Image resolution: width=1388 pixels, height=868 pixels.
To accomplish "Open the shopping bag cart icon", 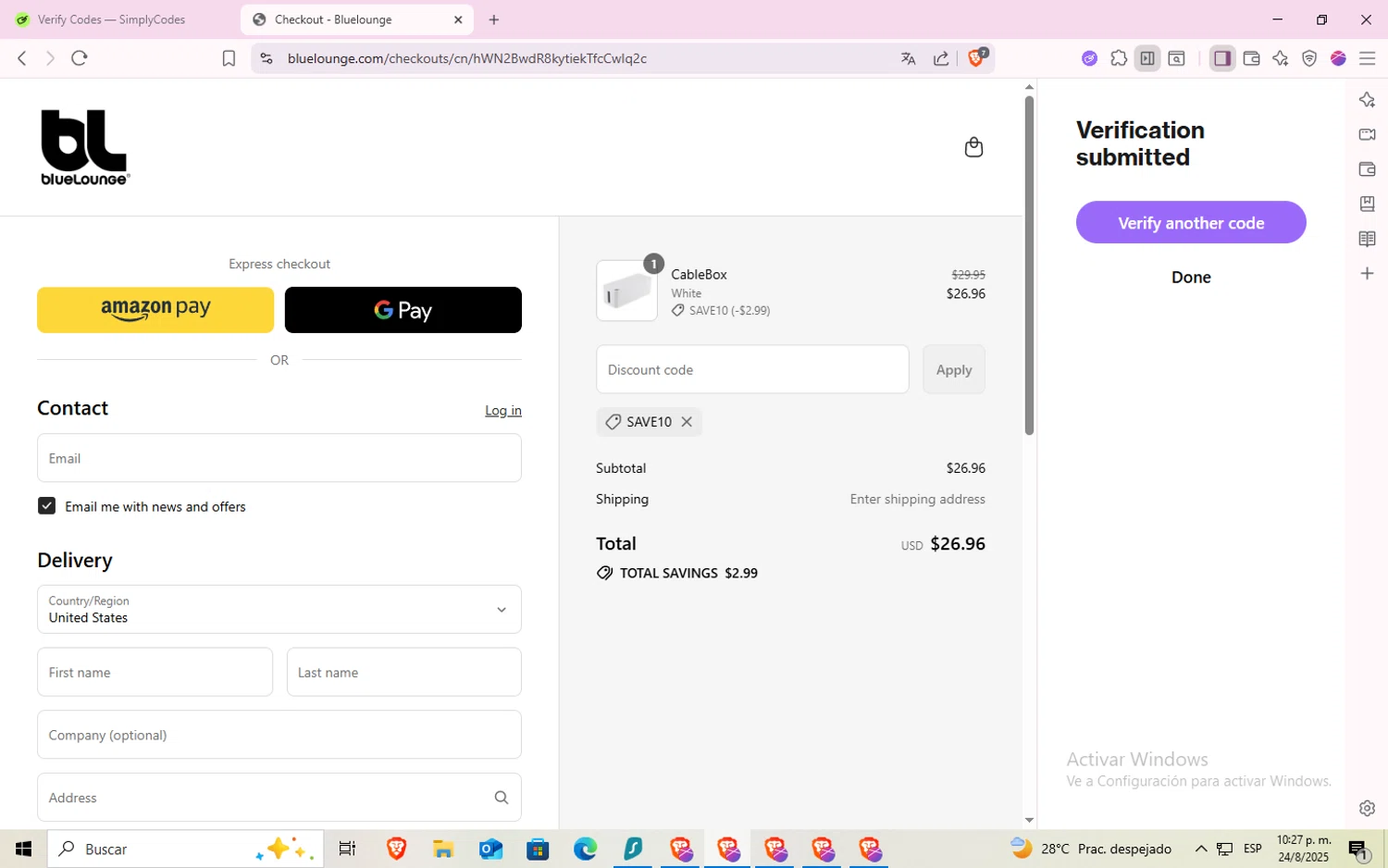I will click(973, 147).
